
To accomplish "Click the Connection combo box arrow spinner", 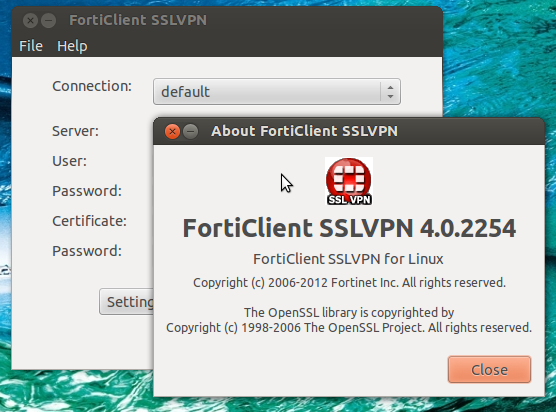I will coord(390,92).
